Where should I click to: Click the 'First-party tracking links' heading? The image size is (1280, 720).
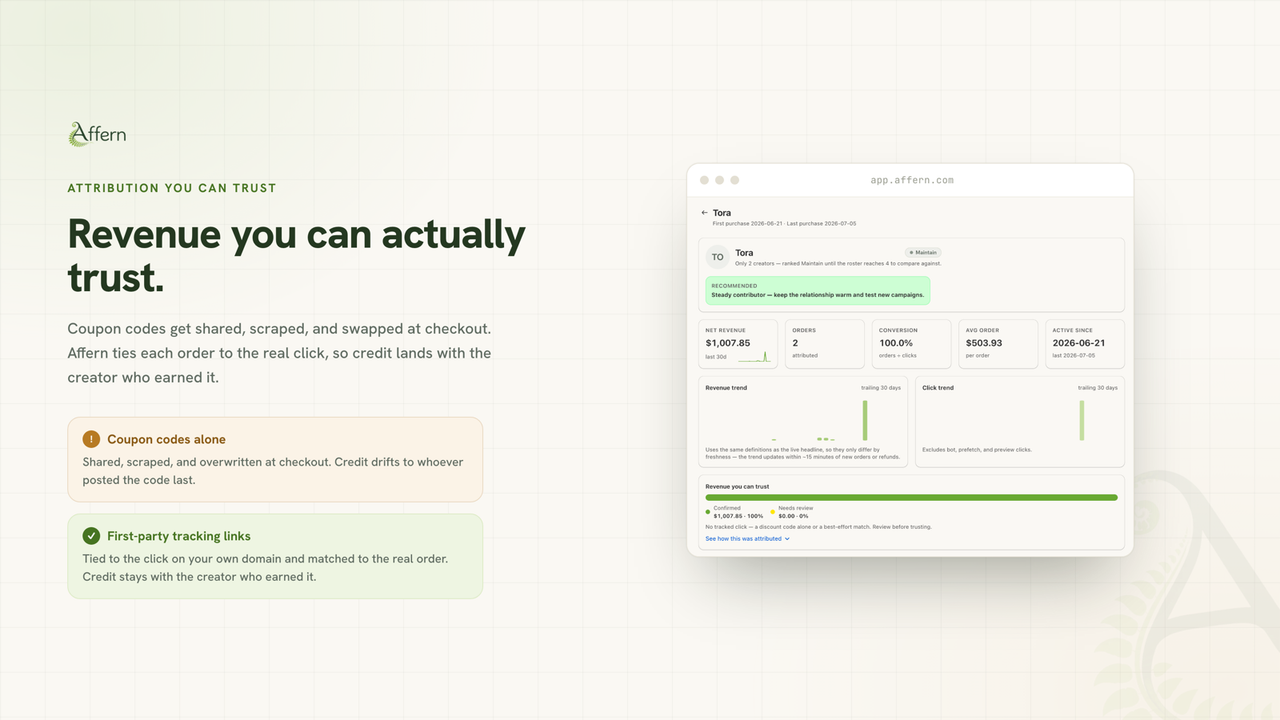pos(179,536)
